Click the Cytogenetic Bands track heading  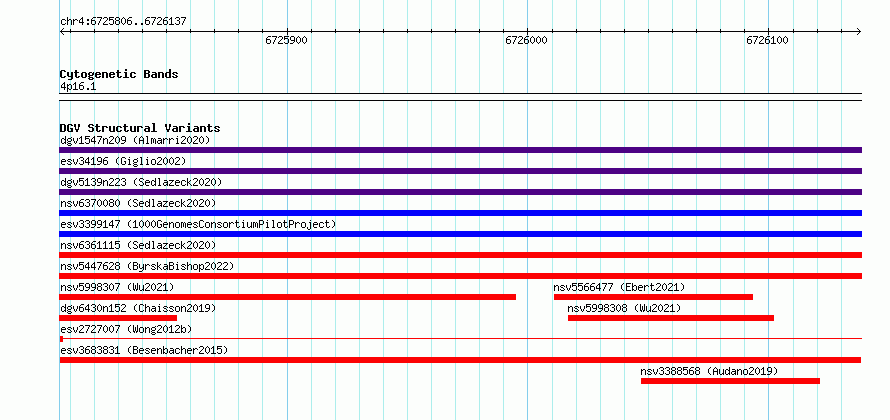point(119,74)
